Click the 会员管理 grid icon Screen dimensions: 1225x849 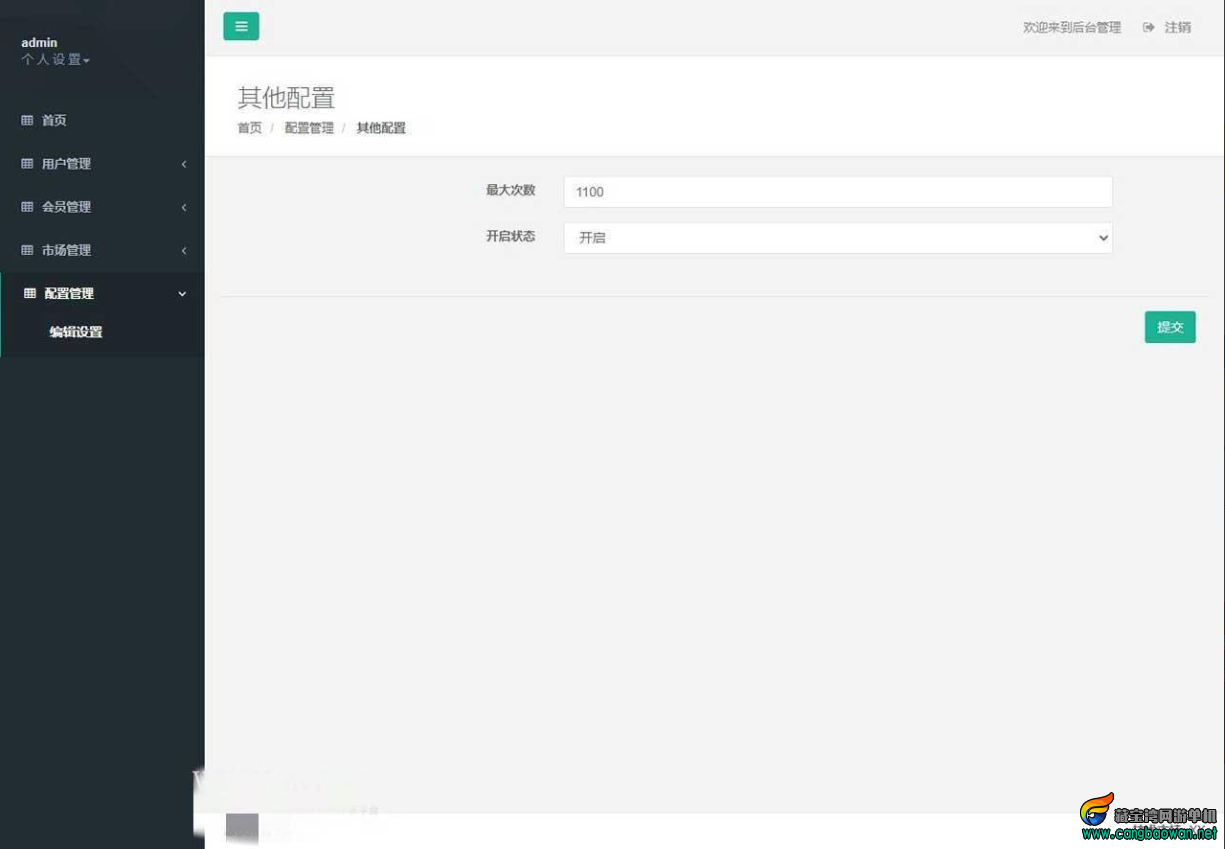pyautogui.click(x=27, y=207)
